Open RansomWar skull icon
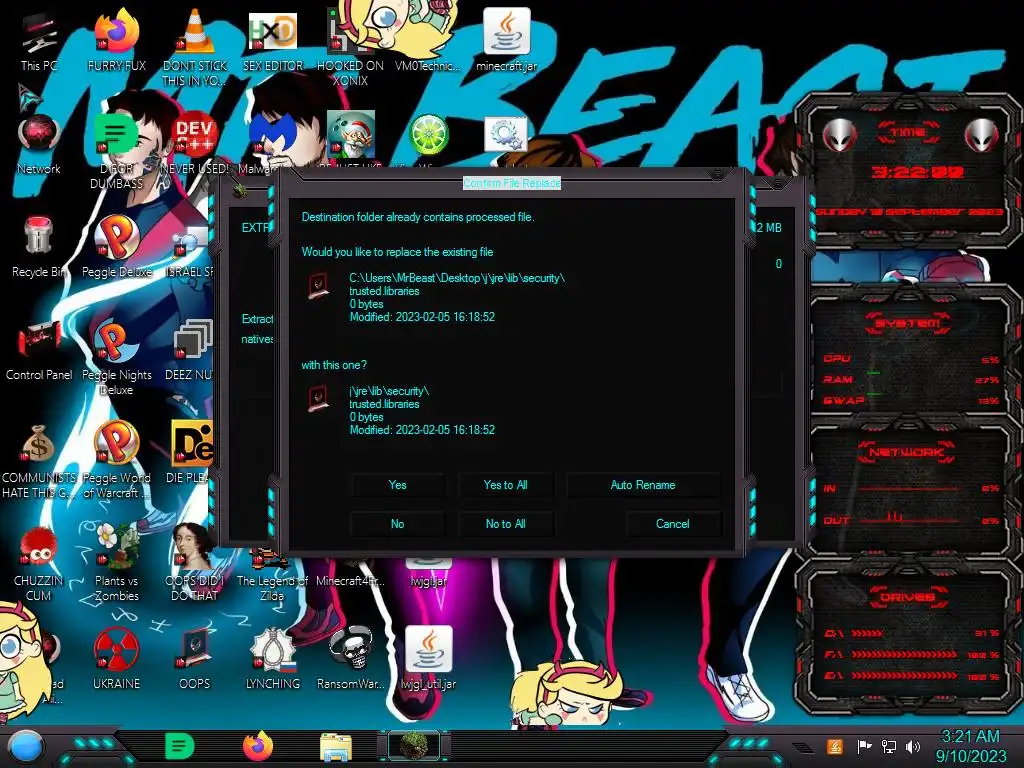The width and height of the screenshot is (1024, 768). (351, 658)
